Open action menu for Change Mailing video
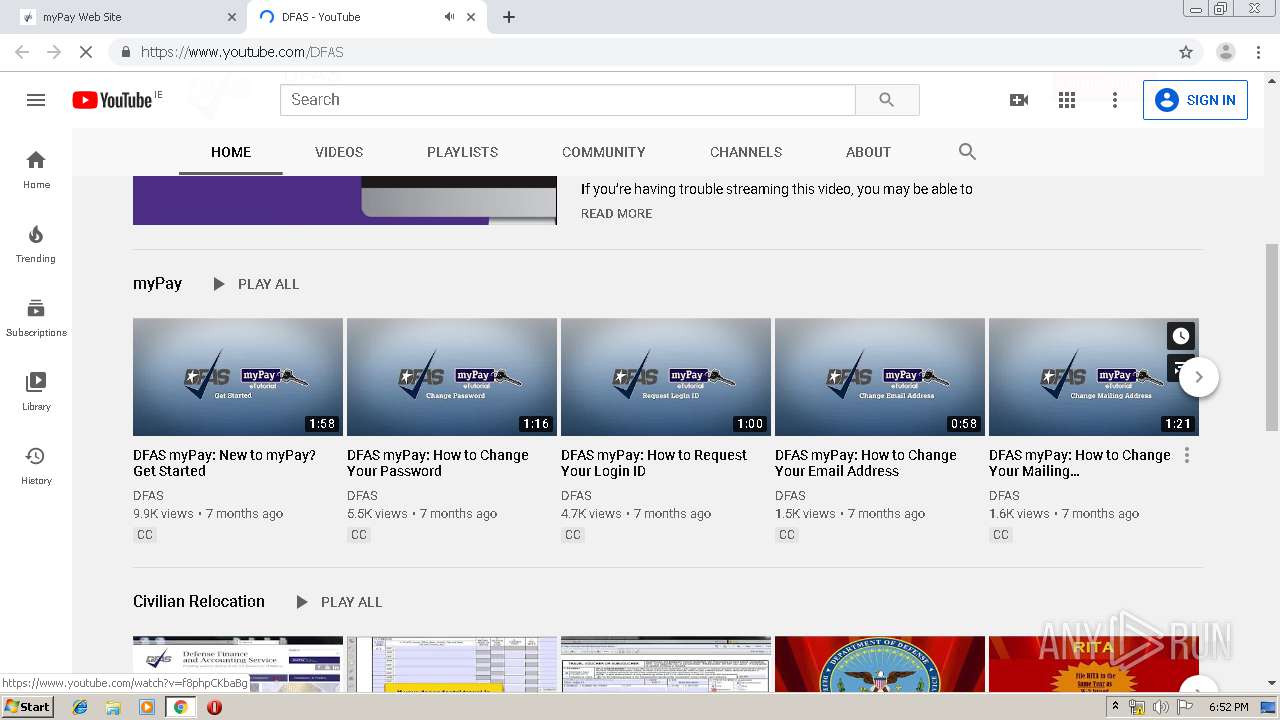 (x=1187, y=455)
